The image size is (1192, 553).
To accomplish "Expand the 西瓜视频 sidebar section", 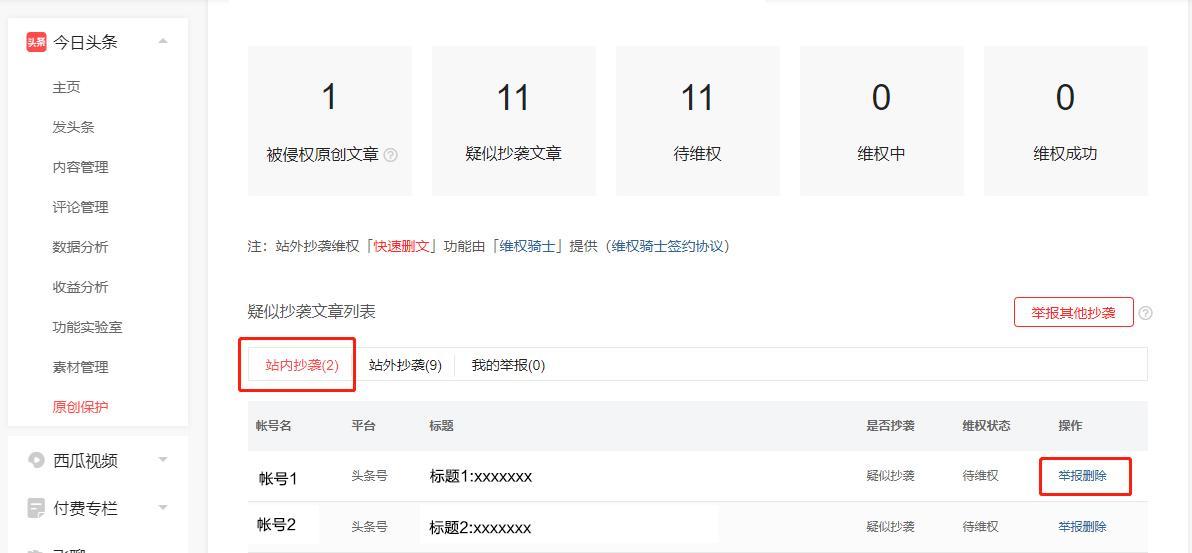I will 163,460.
